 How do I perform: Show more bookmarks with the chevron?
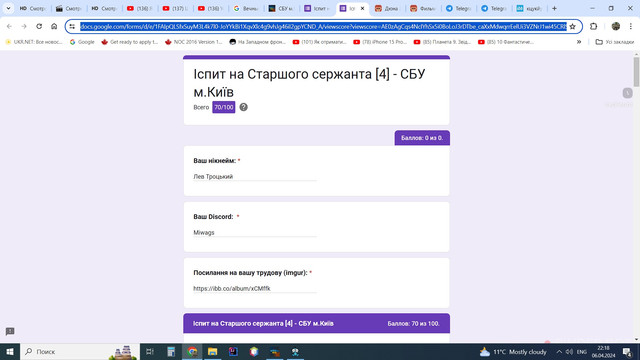click(x=578, y=42)
